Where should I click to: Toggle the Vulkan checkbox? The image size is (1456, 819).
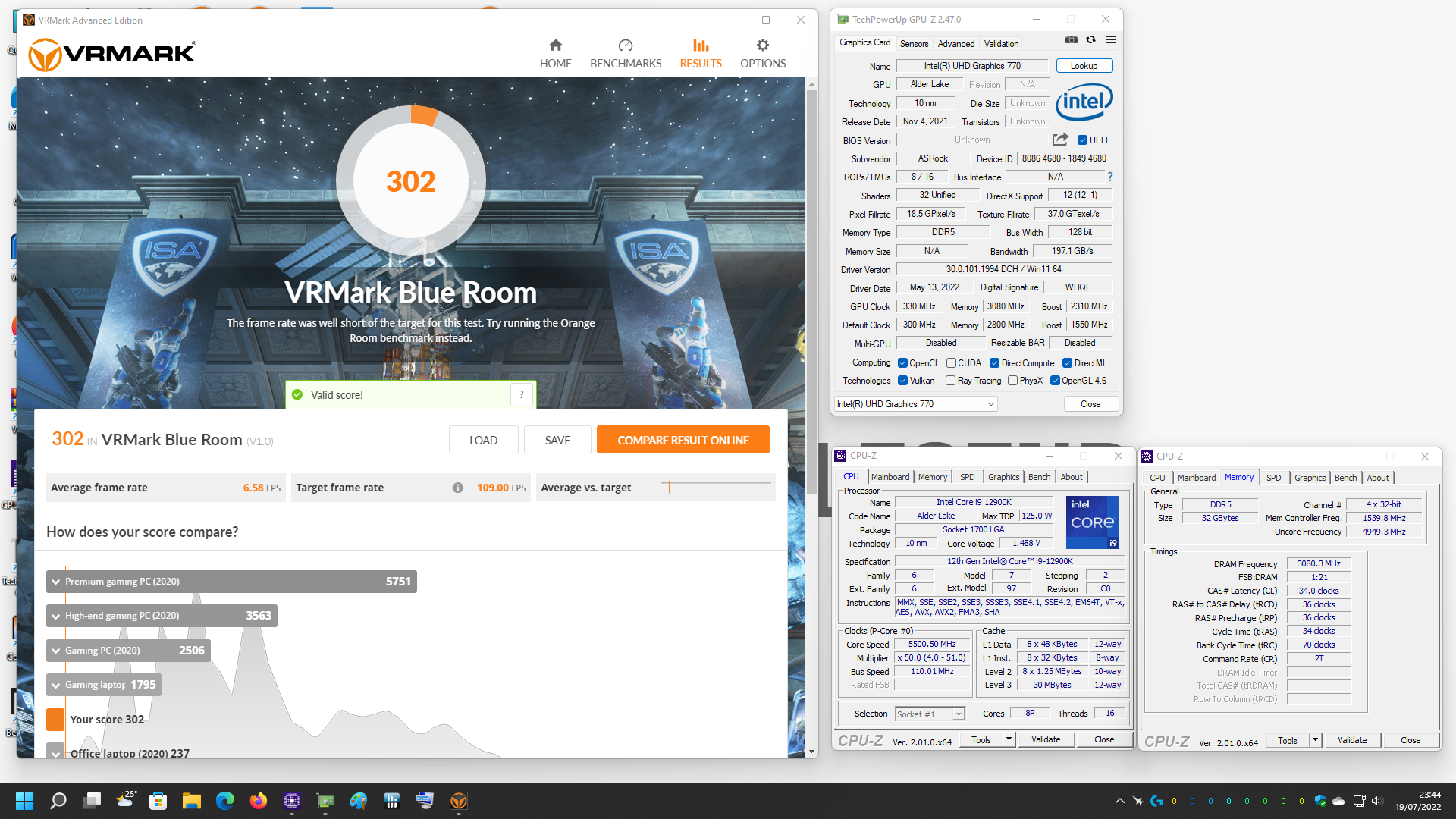click(x=902, y=381)
